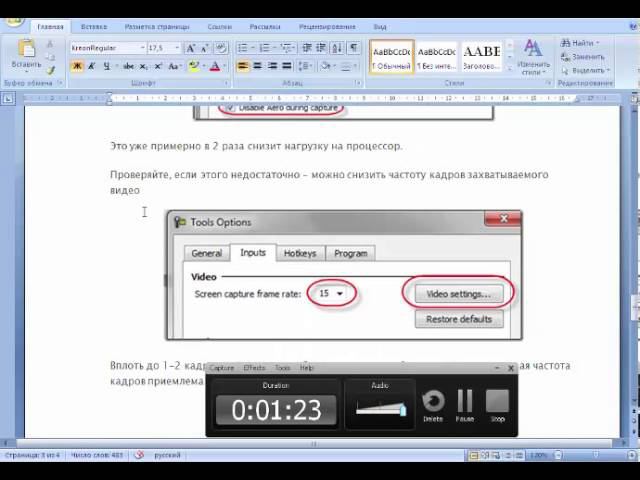Open the Вид tab
Viewport: 640px width, 480px height.
pyautogui.click(x=380, y=27)
